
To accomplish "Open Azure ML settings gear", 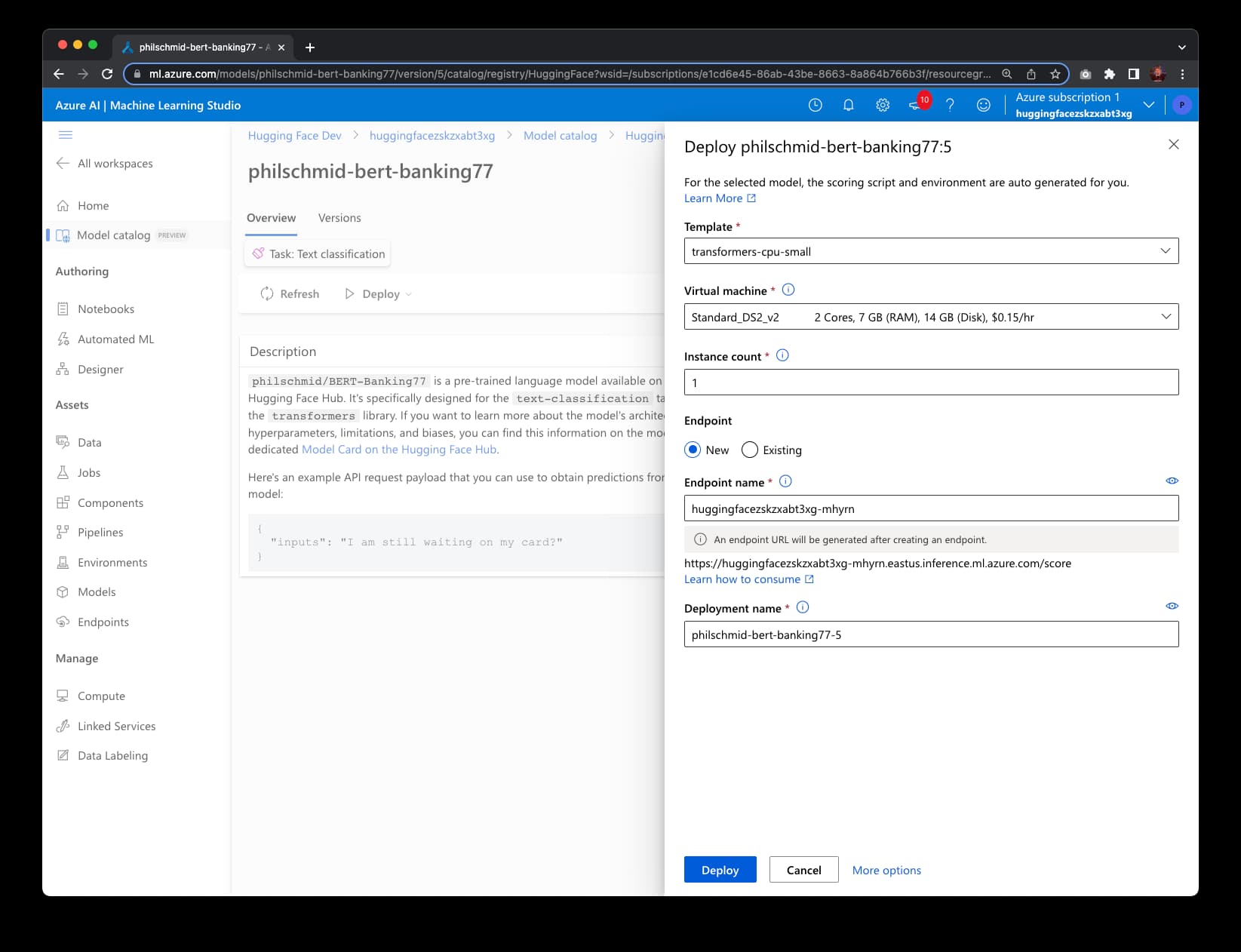I will 882,105.
